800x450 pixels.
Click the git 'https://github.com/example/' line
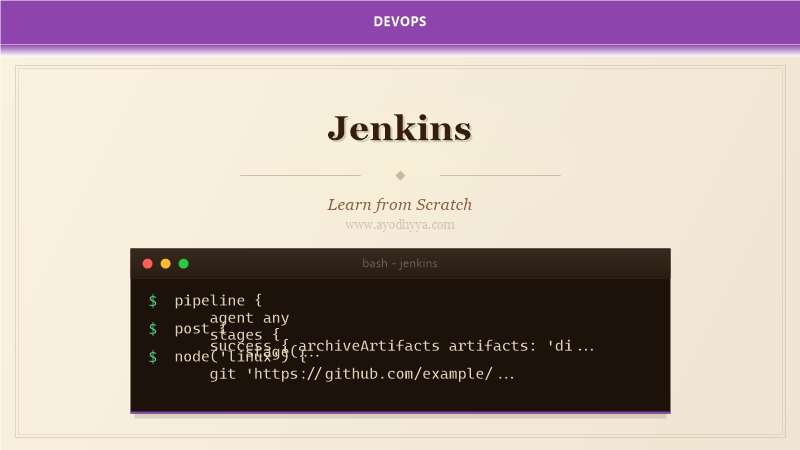(x=362, y=374)
